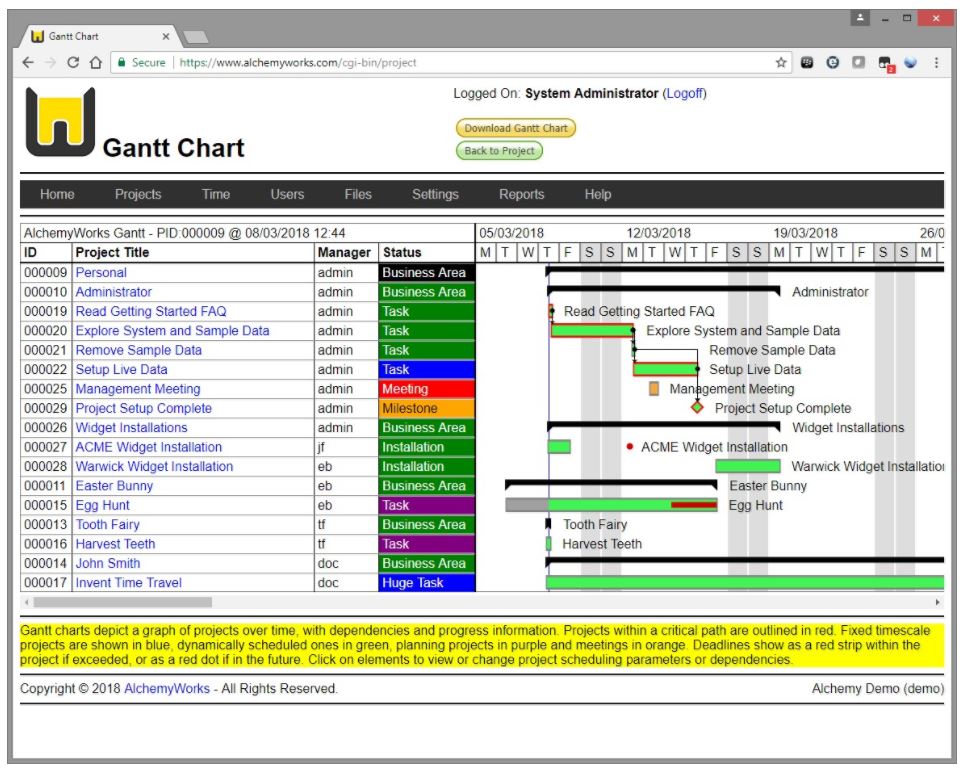
Task: Open the Time menu
Action: pos(216,194)
